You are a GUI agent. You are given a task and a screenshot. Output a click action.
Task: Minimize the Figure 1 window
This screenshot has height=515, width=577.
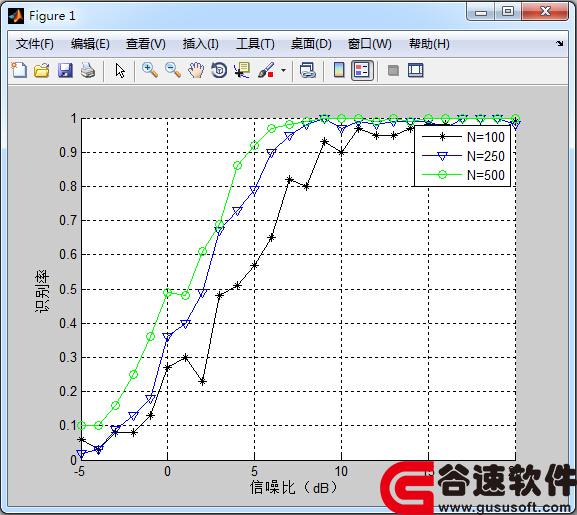tap(481, 11)
